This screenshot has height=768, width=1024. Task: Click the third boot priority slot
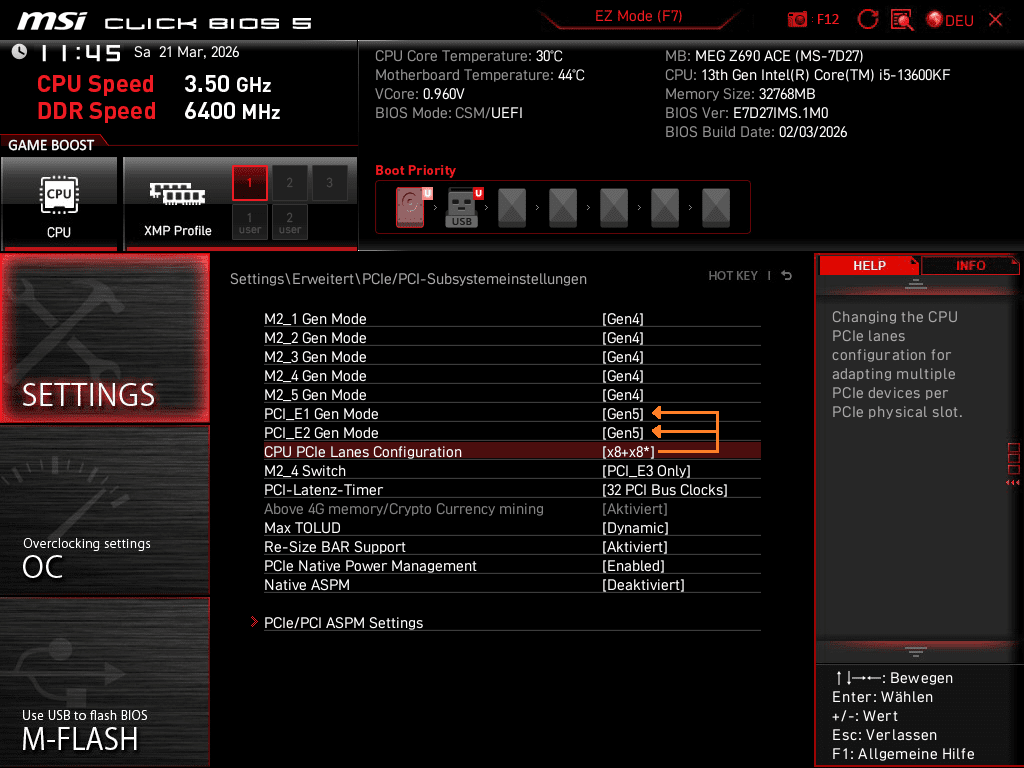point(512,207)
